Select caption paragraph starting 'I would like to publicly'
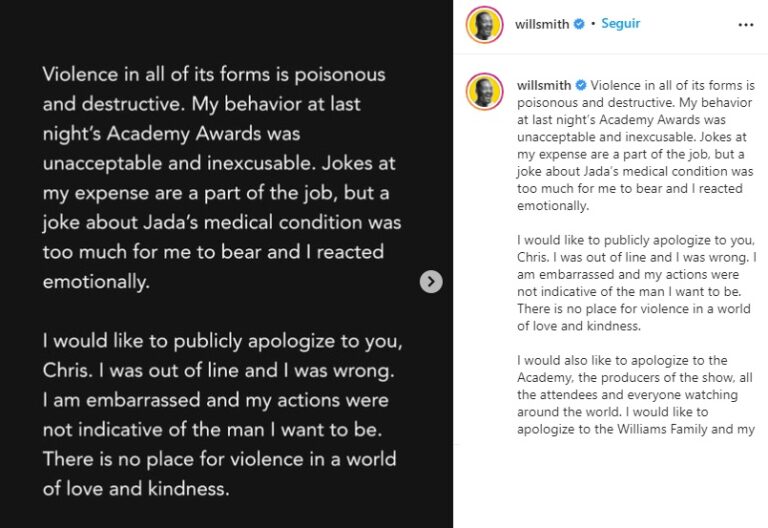Screen dimensions: 768x528 pos(637,283)
